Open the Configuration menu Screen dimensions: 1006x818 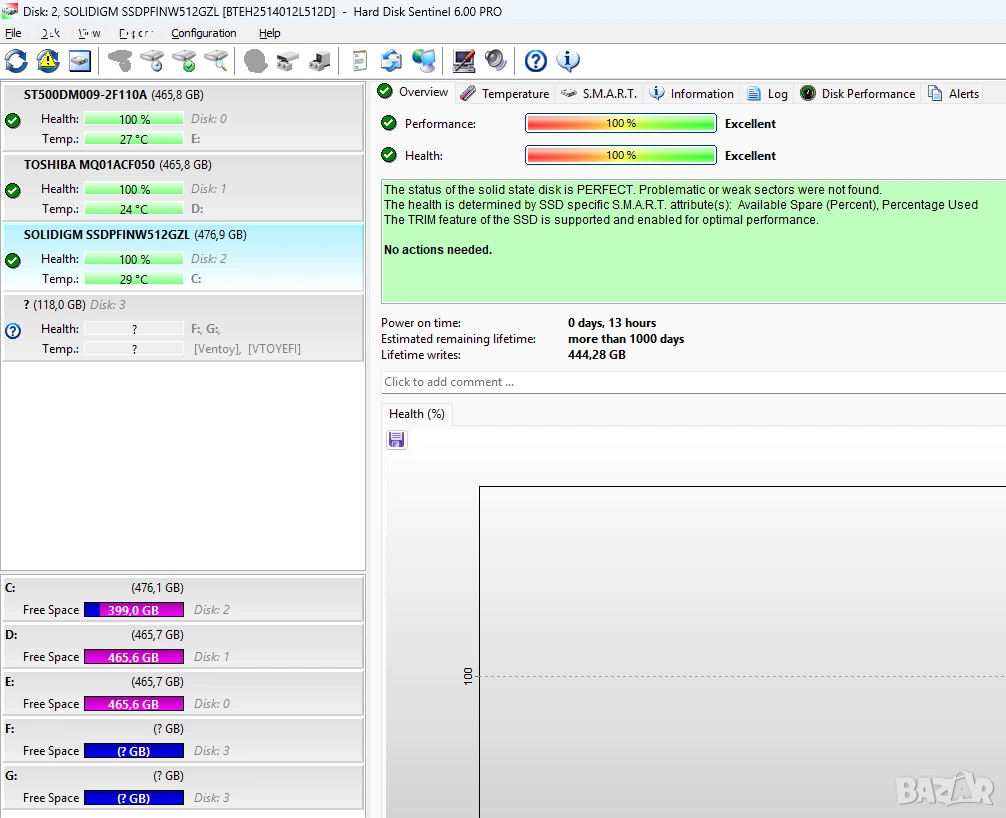(203, 33)
